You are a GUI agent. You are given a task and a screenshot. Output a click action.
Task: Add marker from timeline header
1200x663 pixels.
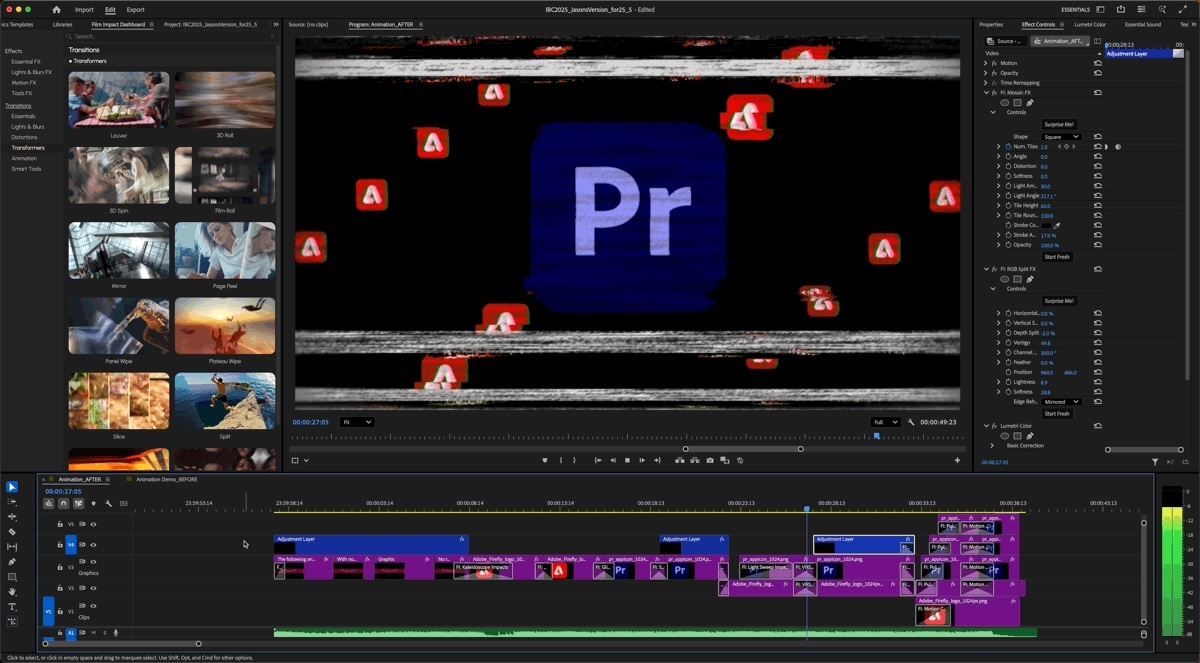tap(93, 503)
